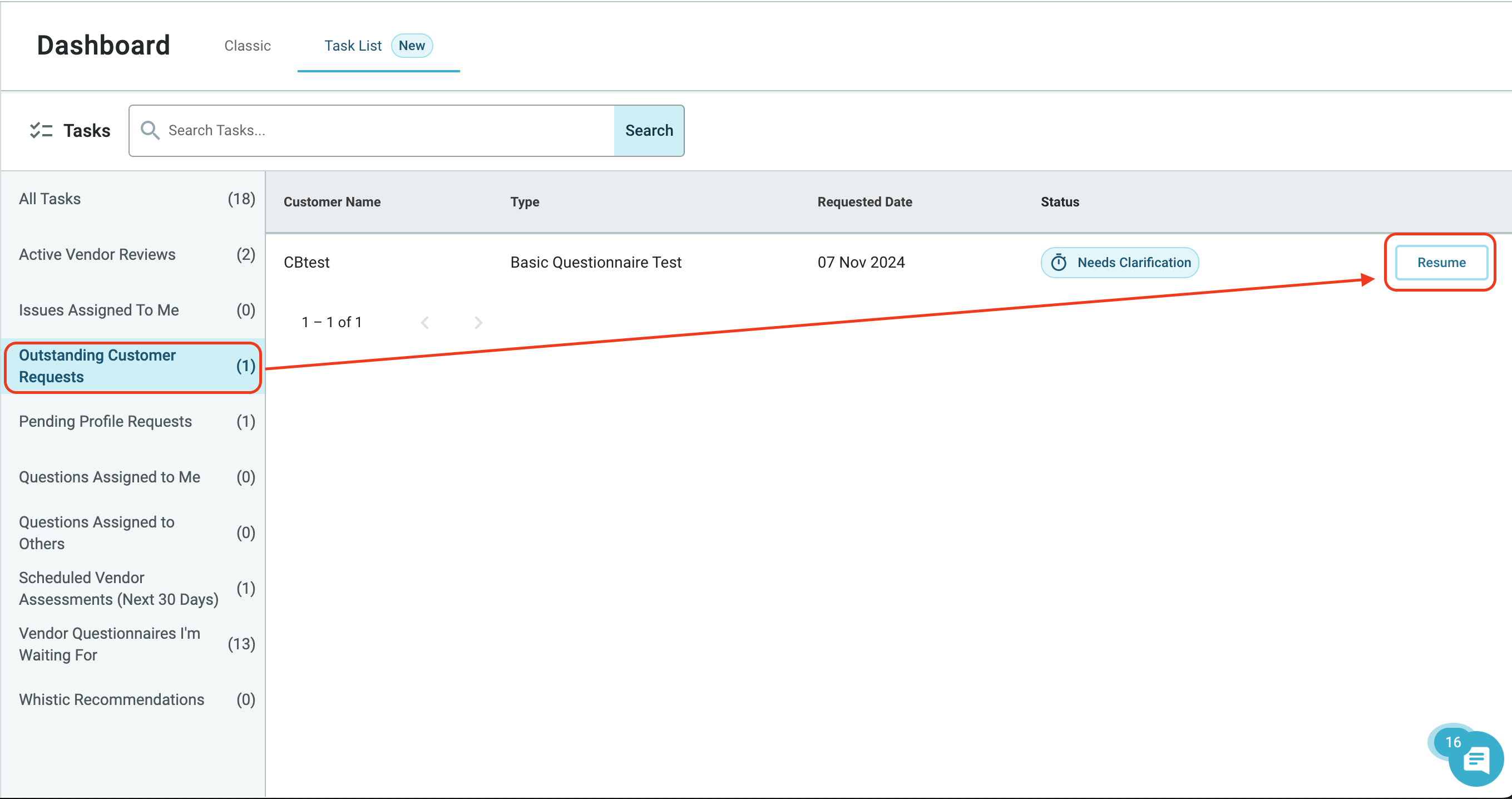Click the previous page chevron arrow

pyautogui.click(x=426, y=322)
